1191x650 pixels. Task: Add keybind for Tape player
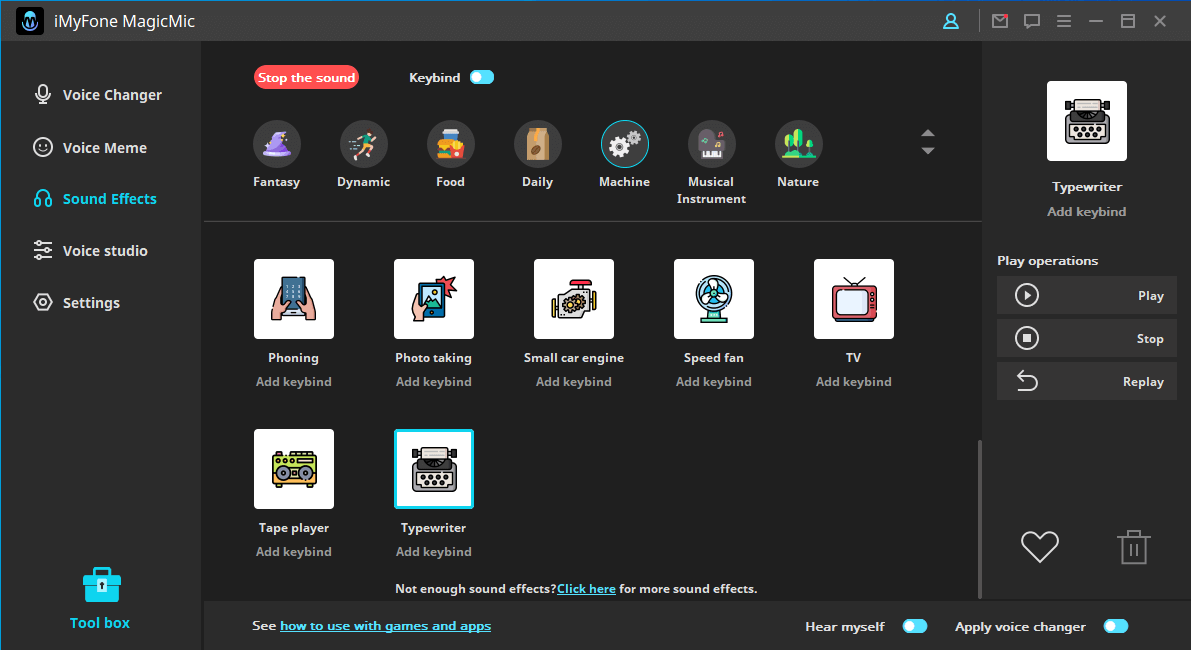click(x=294, y=552)
